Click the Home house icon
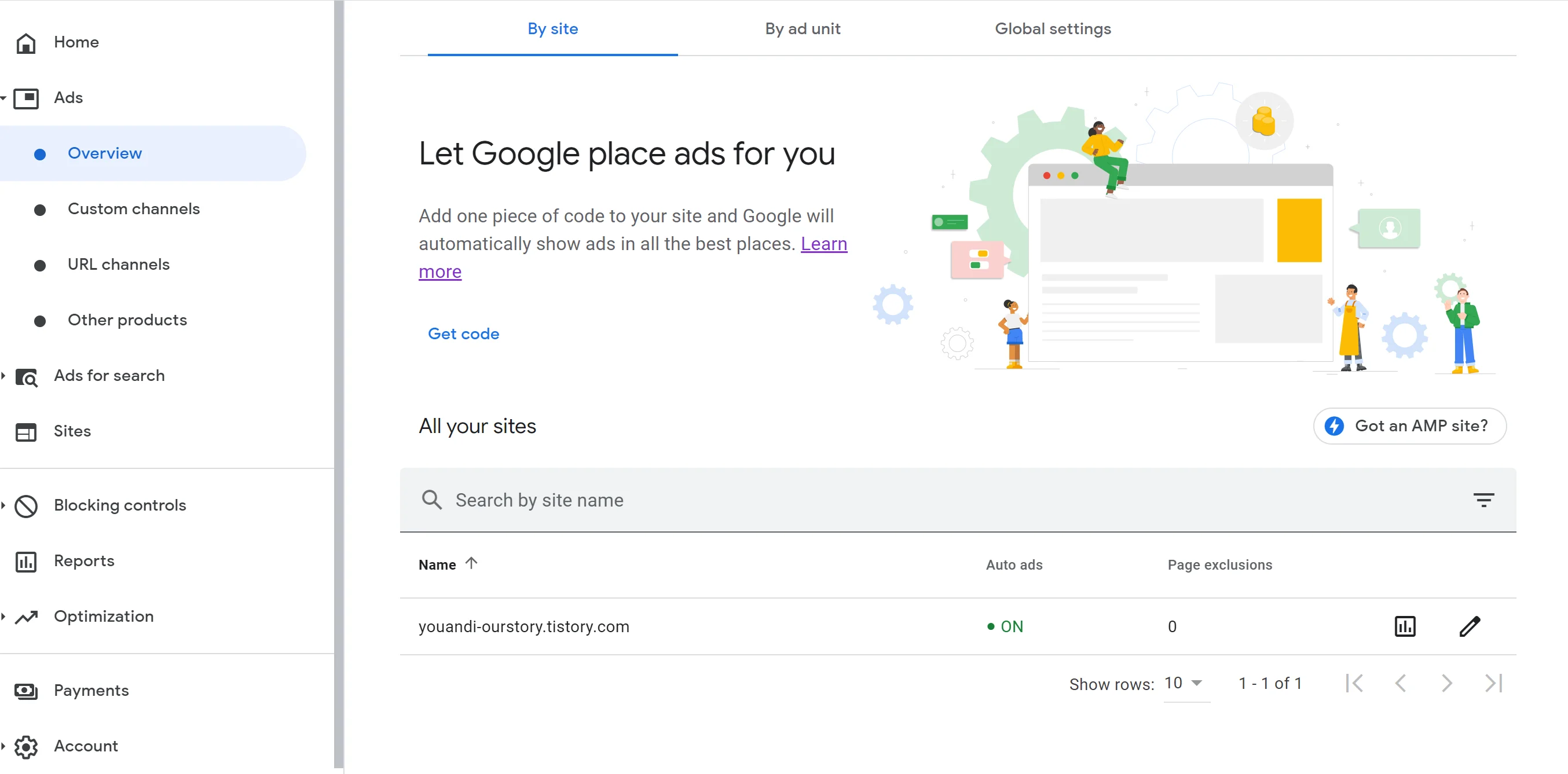This screenshot has width=1568, height=774. tap(25, 43)
